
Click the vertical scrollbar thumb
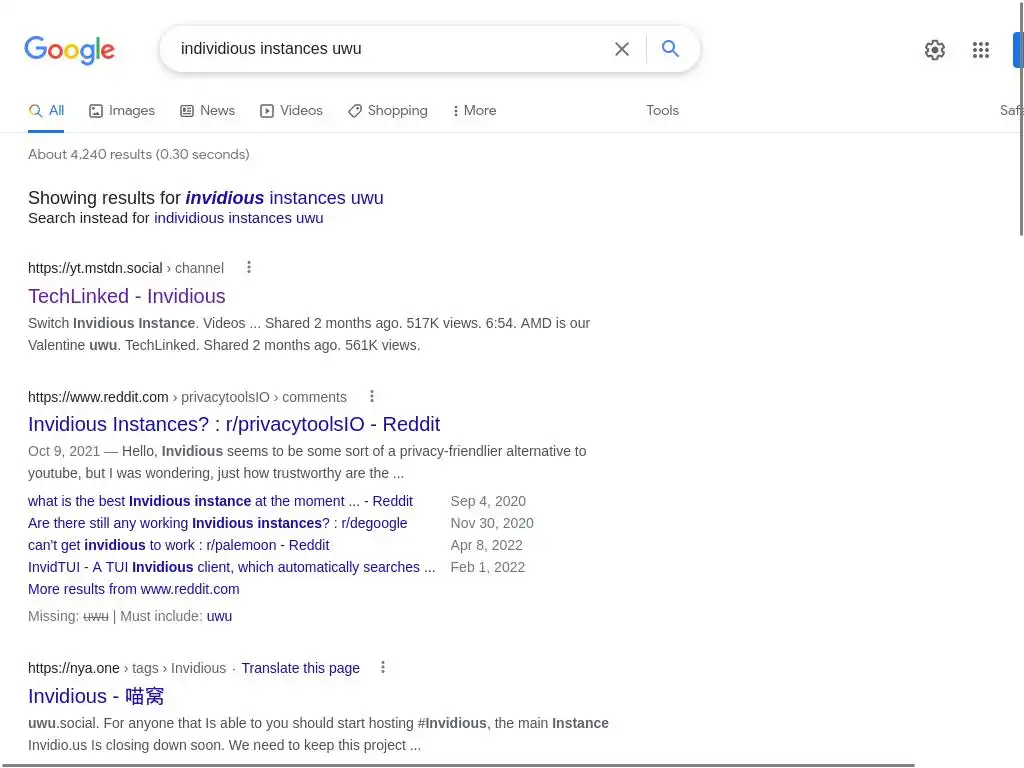[x=1021, y=118]
